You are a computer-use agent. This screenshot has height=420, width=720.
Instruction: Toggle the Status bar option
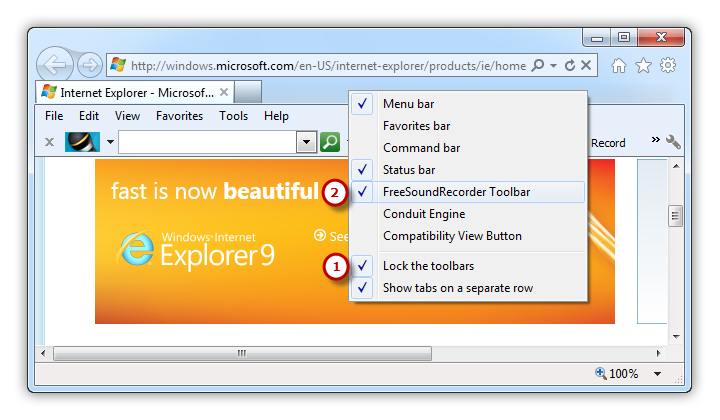(468, 170)
